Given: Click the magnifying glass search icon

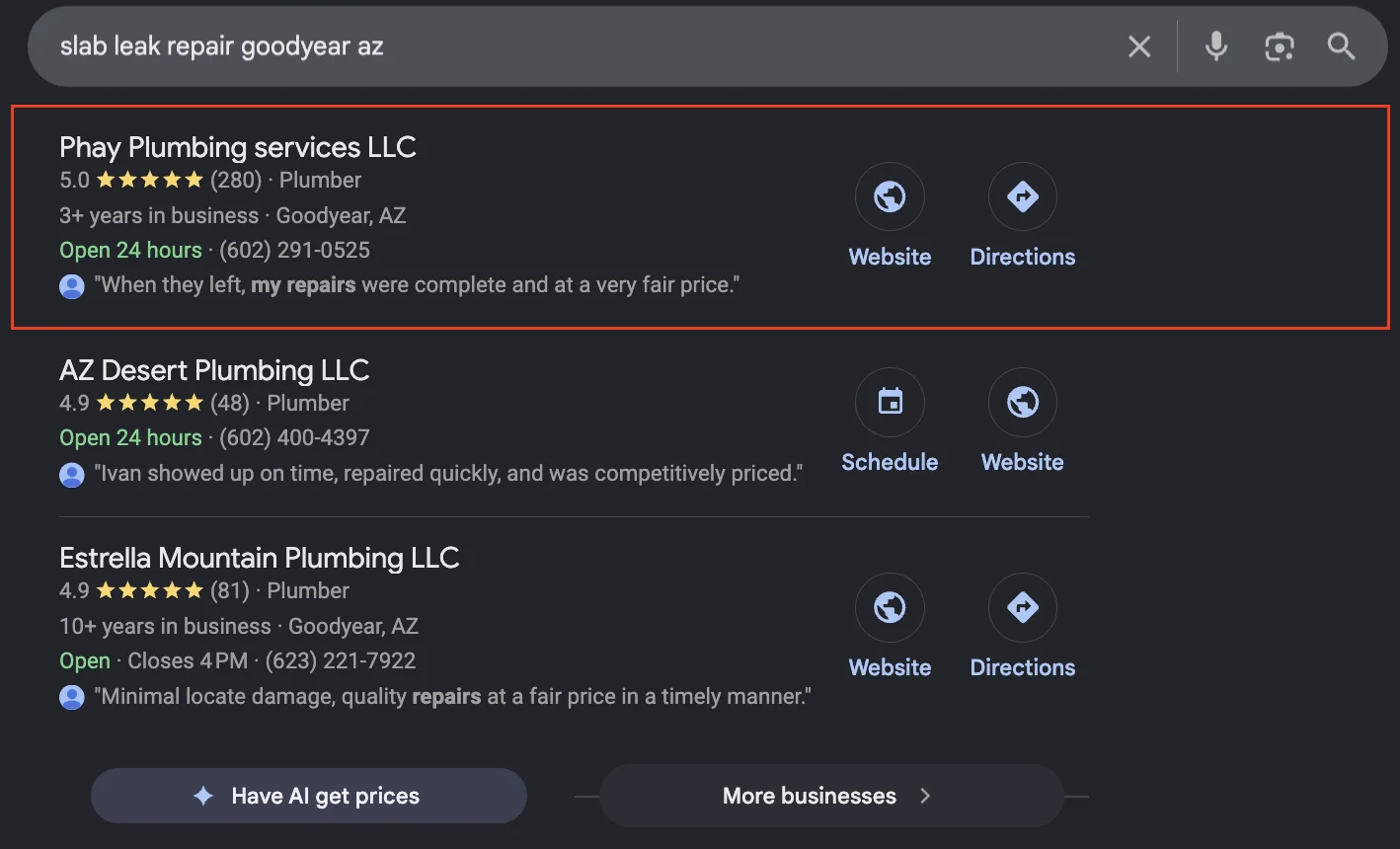Looking at the screenshot, I should (x=1341, y=46).
